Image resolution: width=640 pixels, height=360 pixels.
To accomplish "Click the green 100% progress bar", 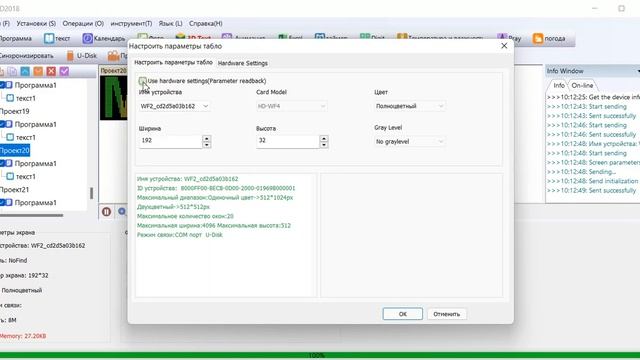I will [x=320, y=355].
